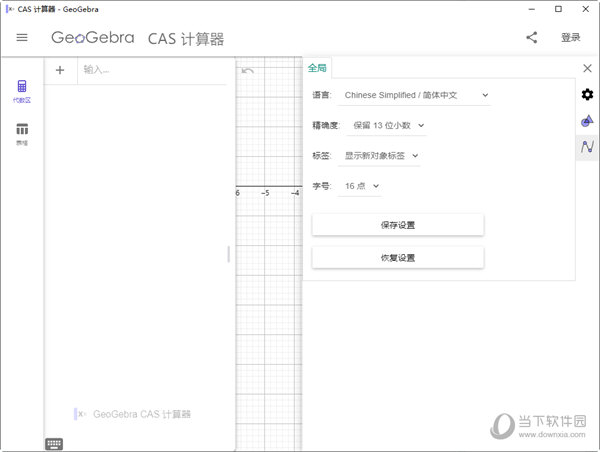Click the 保存设置 save settings button
This screenshot has height=452, width=600.
click(398, 225)
